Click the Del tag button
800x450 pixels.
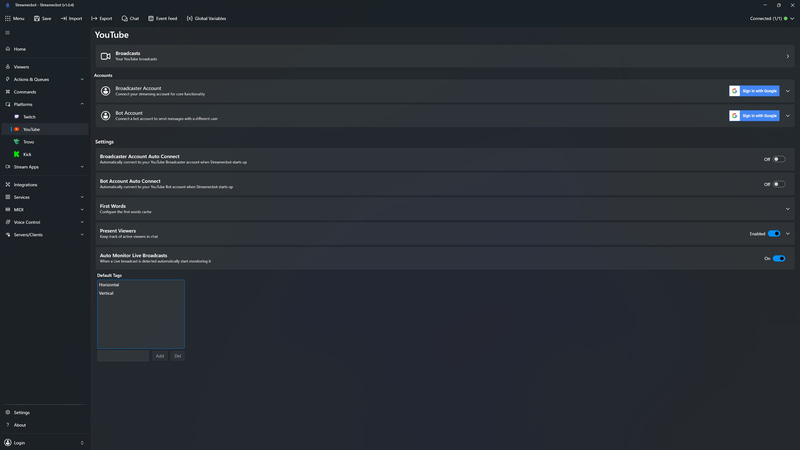178,356
